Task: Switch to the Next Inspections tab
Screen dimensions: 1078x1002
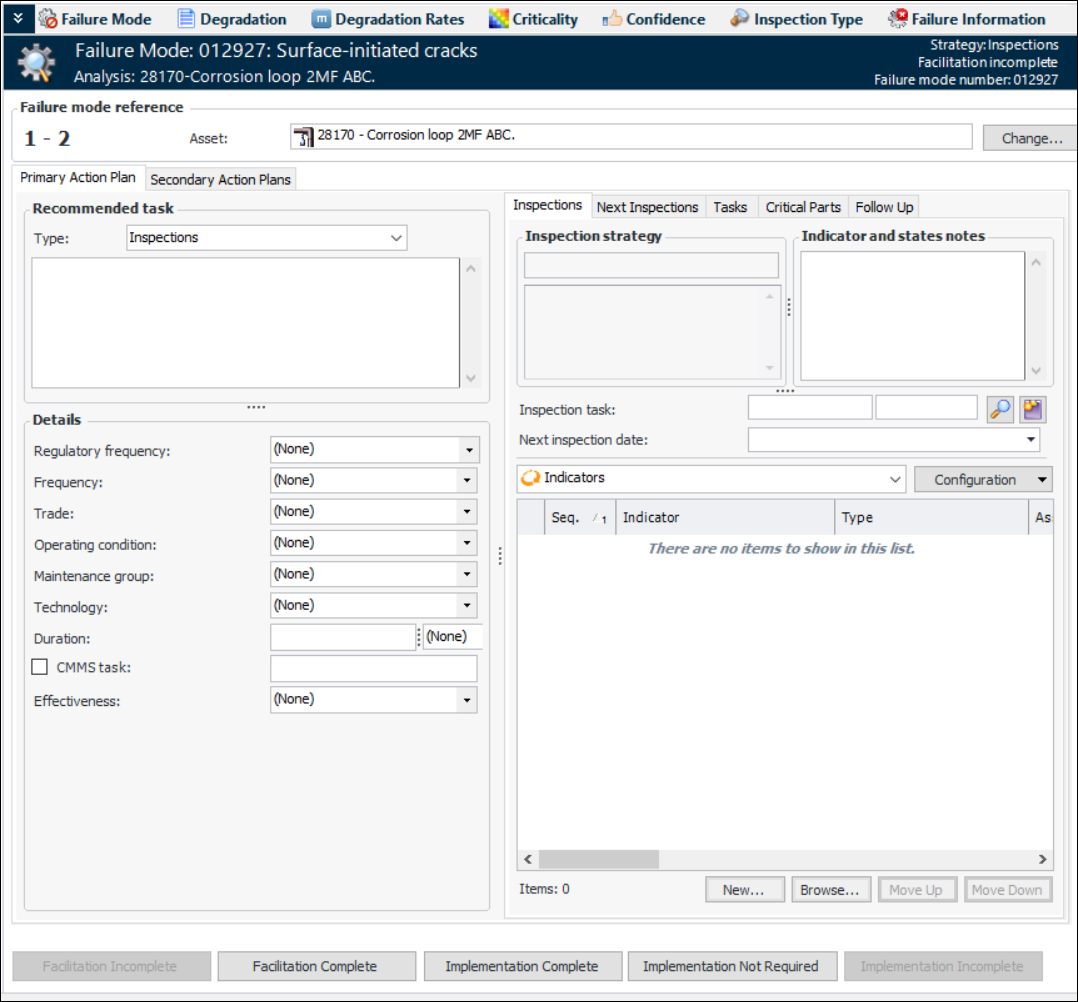Action: pyautogui.click(x=647, y=207)
